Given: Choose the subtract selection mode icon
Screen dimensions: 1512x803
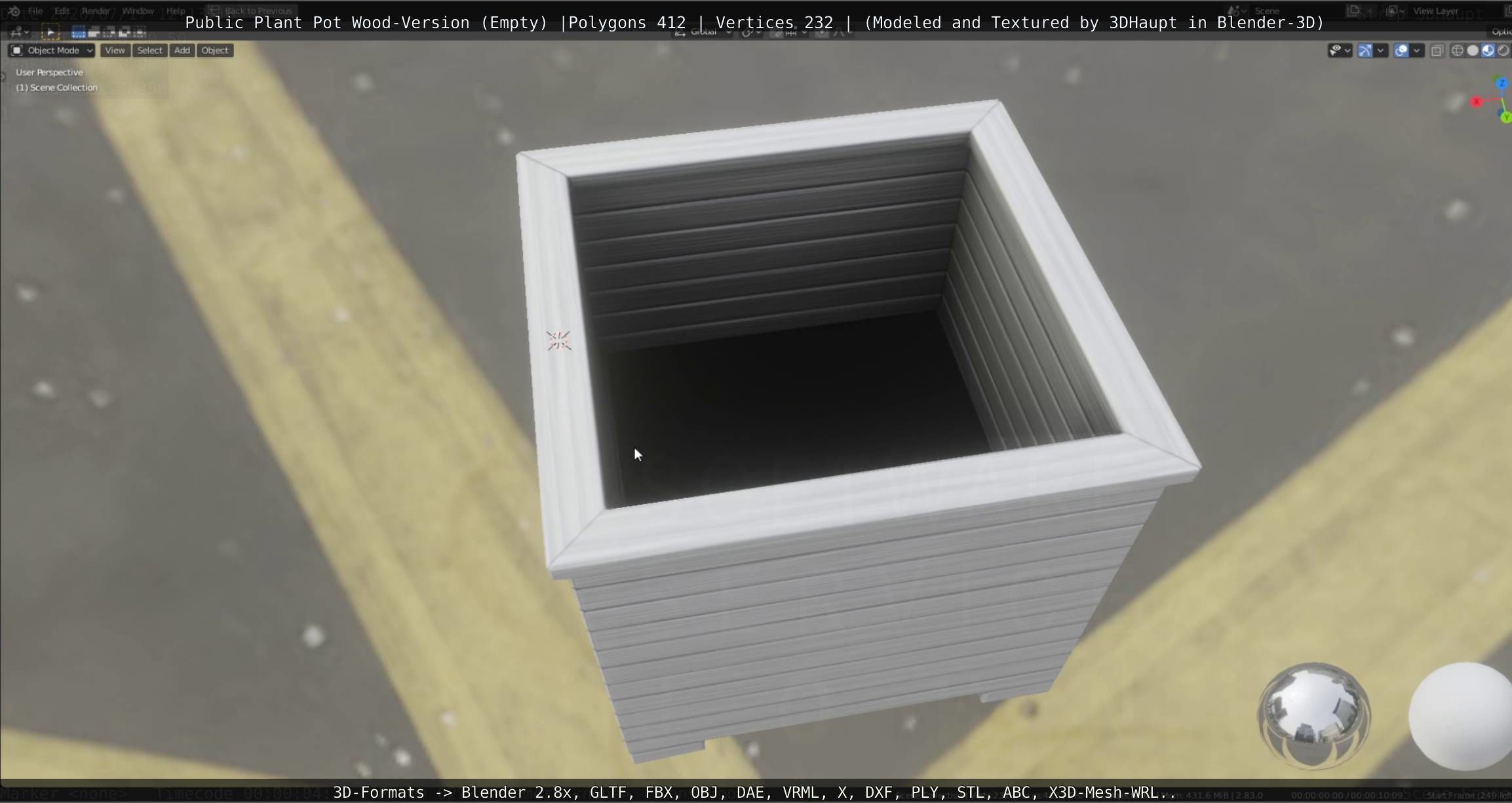Looking at the screenshot, I should click(x=109, y=31).
